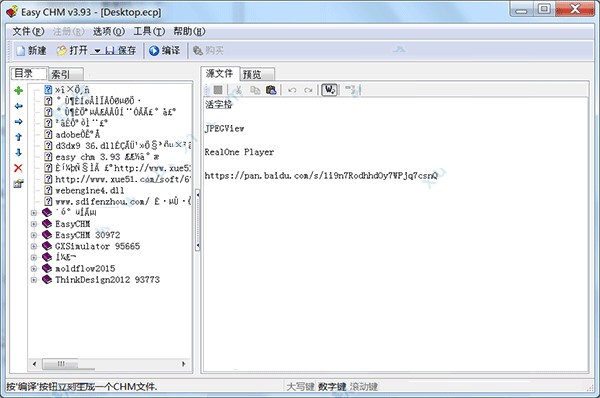Screen dimensions: 600x398
Task: Select tree item starting with http://www.xue51.com/soft
Action: click(122, 179)
